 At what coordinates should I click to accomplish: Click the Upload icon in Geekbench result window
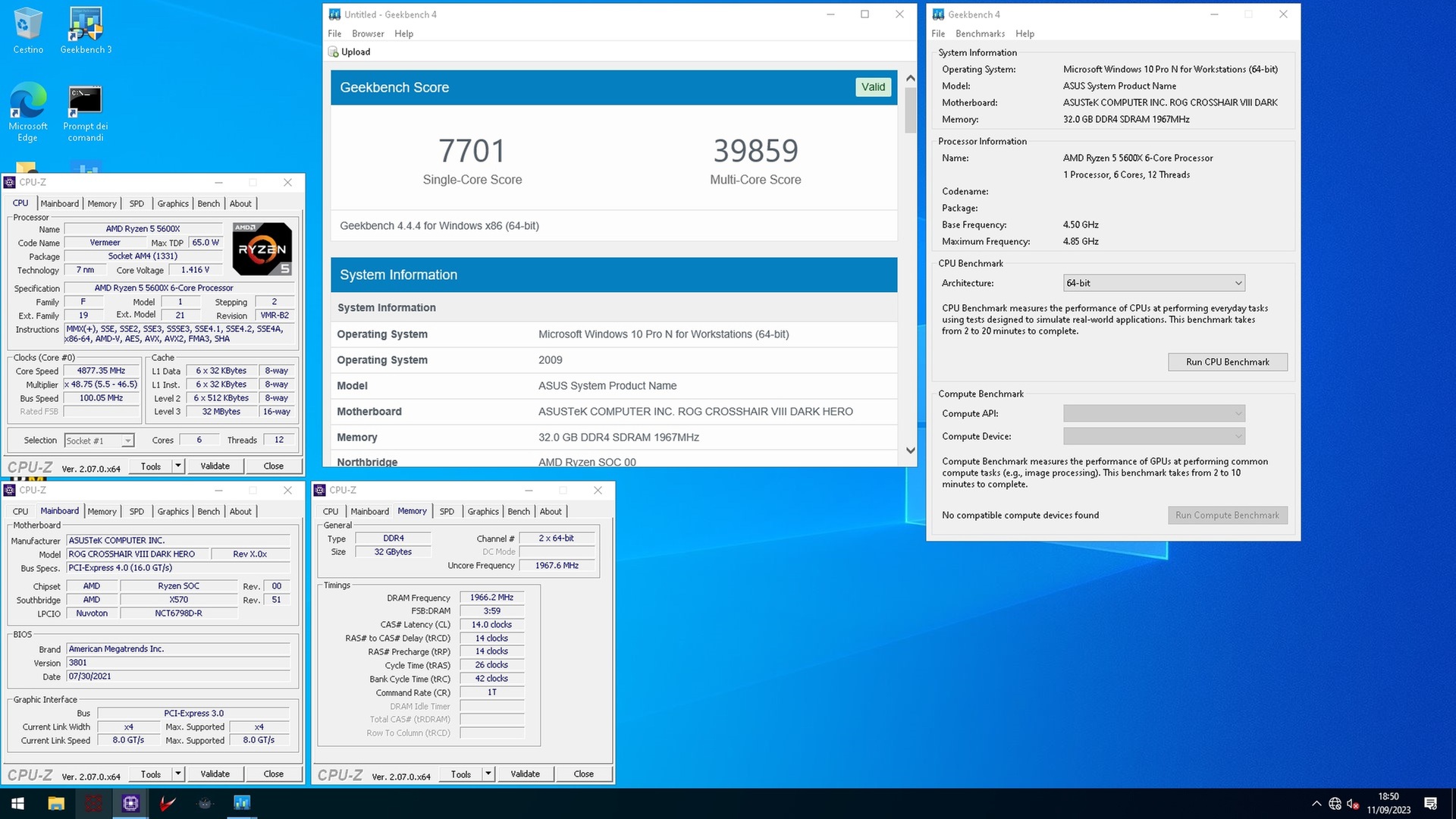pyautogui.click(x=334, y=52)
